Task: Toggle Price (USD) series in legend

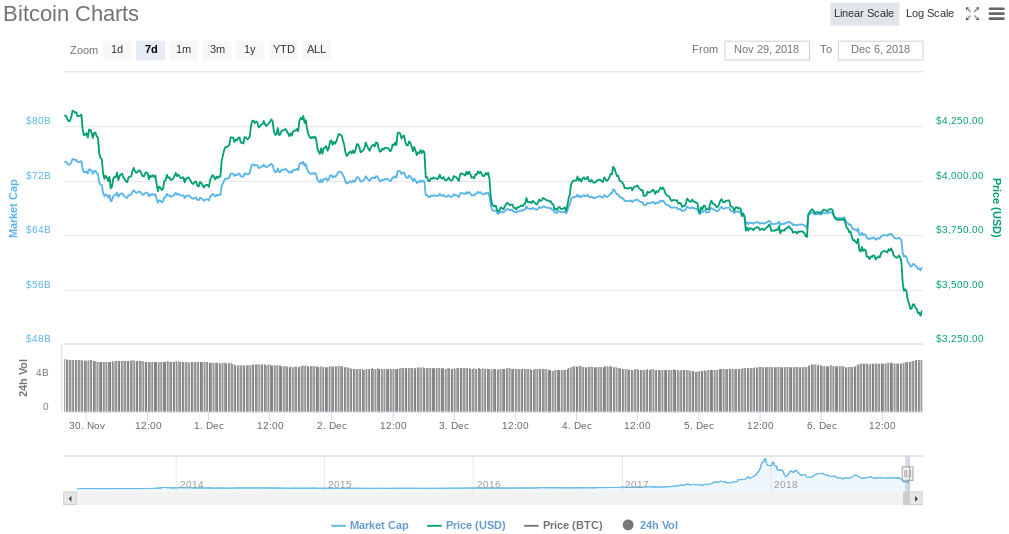Action: coord(467,525)
